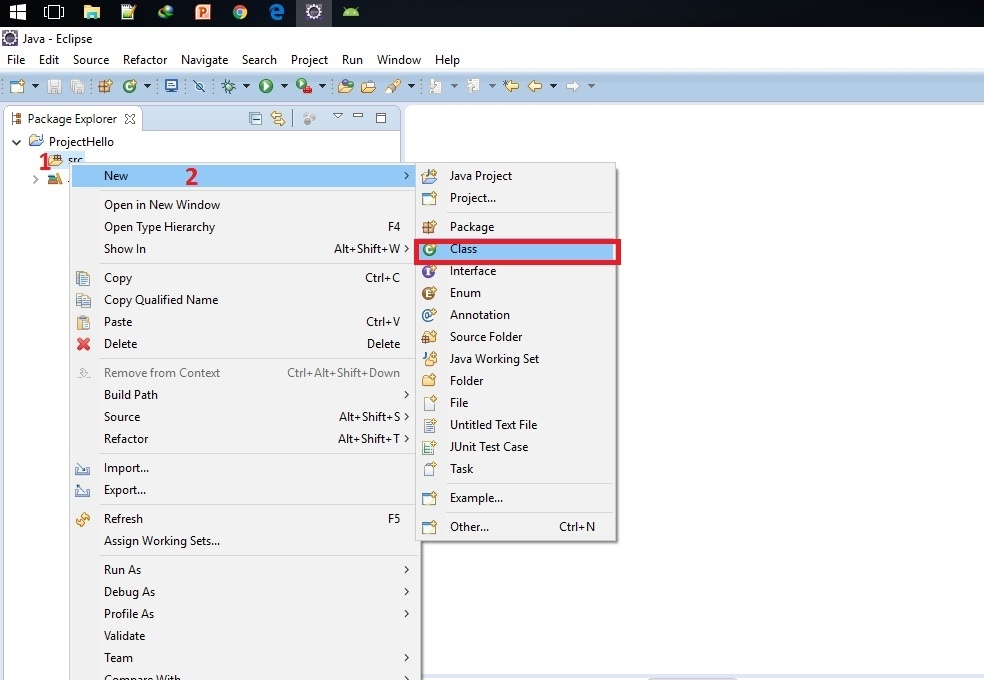Toggle Link with Editor in Package Explorer
Viewport: 984px width, 680px height.
coord(278,118)
